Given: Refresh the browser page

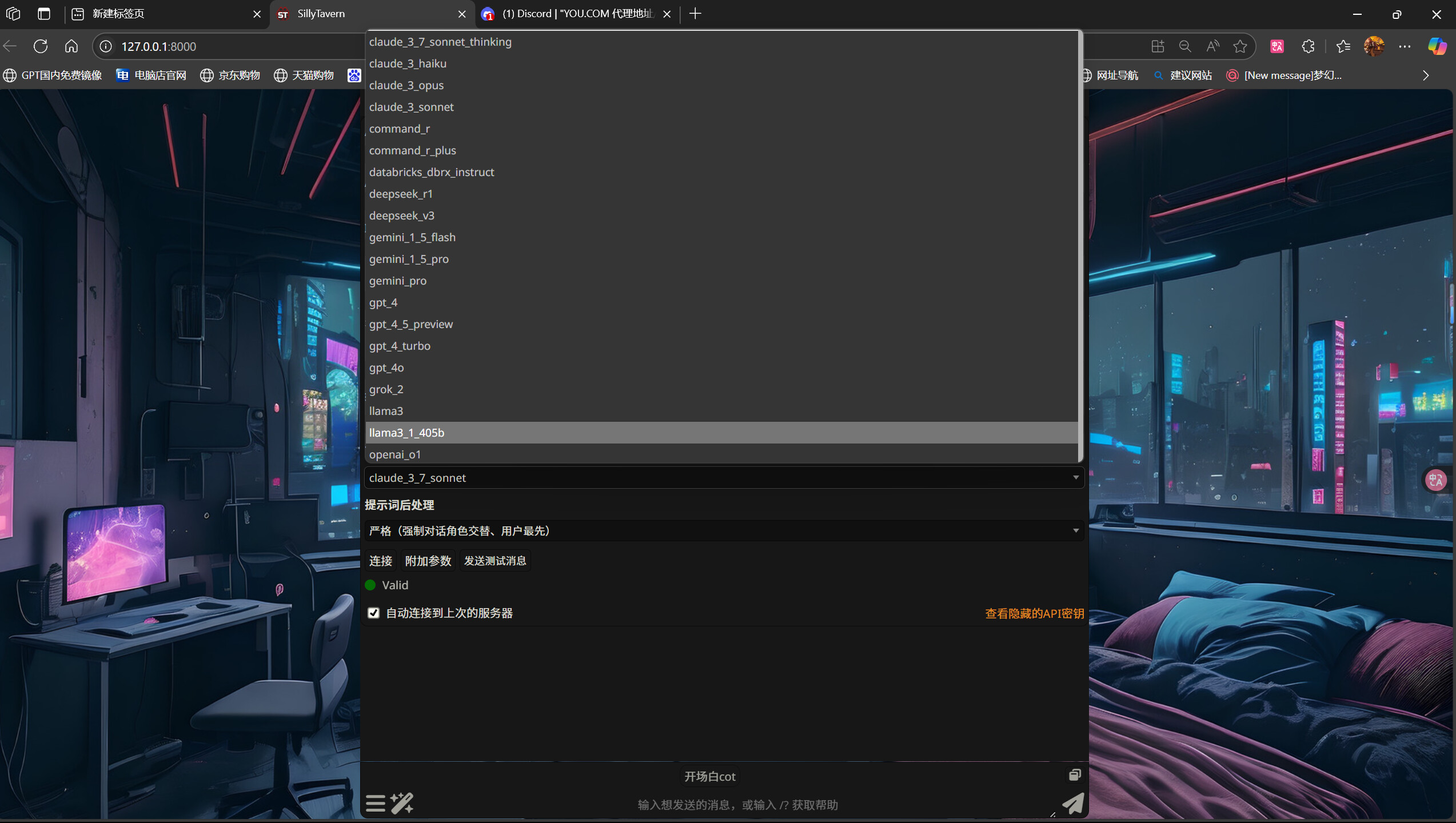Looking at the screenshot, I should tap(41, 46).
